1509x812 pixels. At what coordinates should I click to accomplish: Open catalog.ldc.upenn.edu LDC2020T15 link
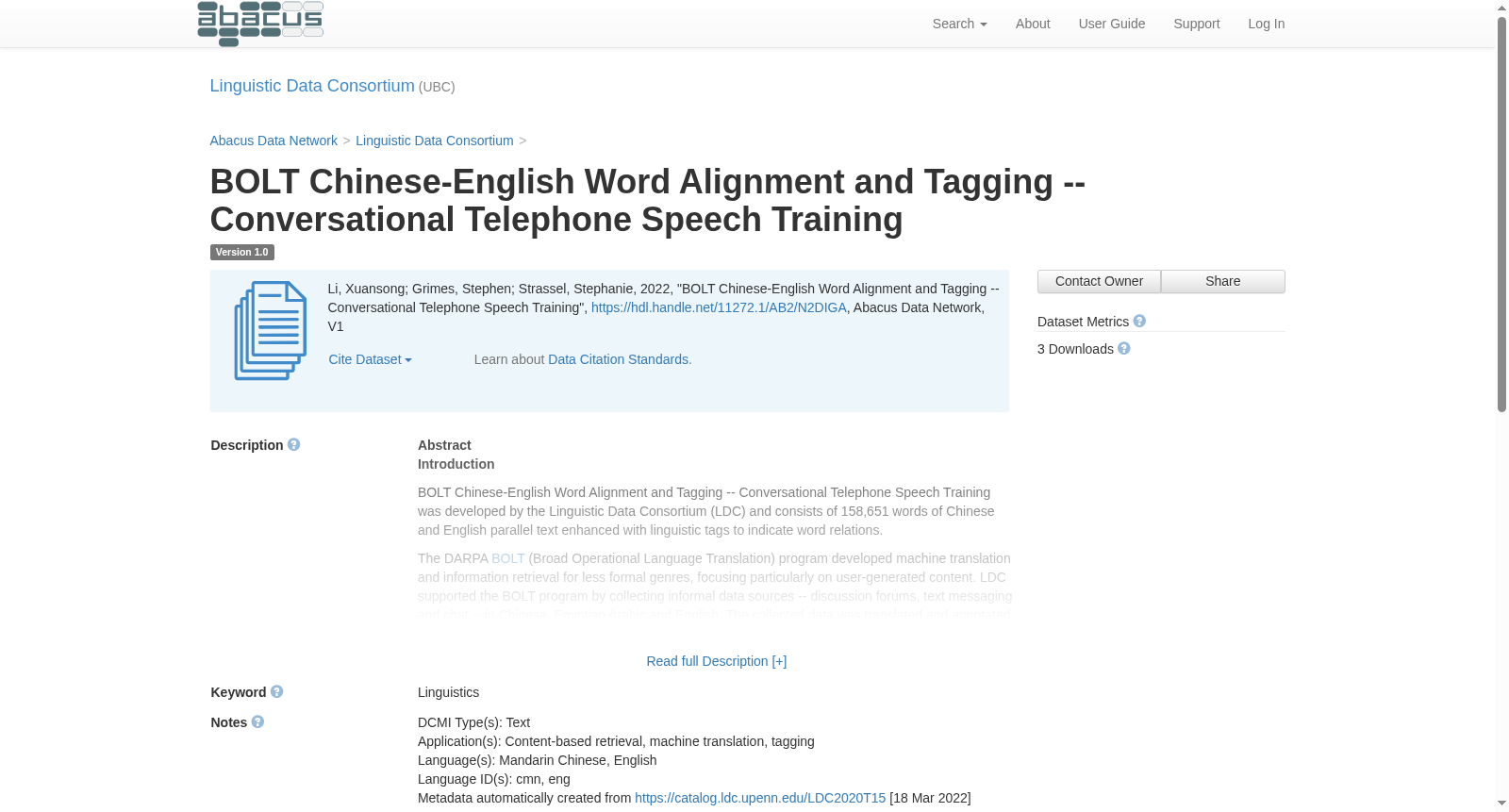click(760, 798)
